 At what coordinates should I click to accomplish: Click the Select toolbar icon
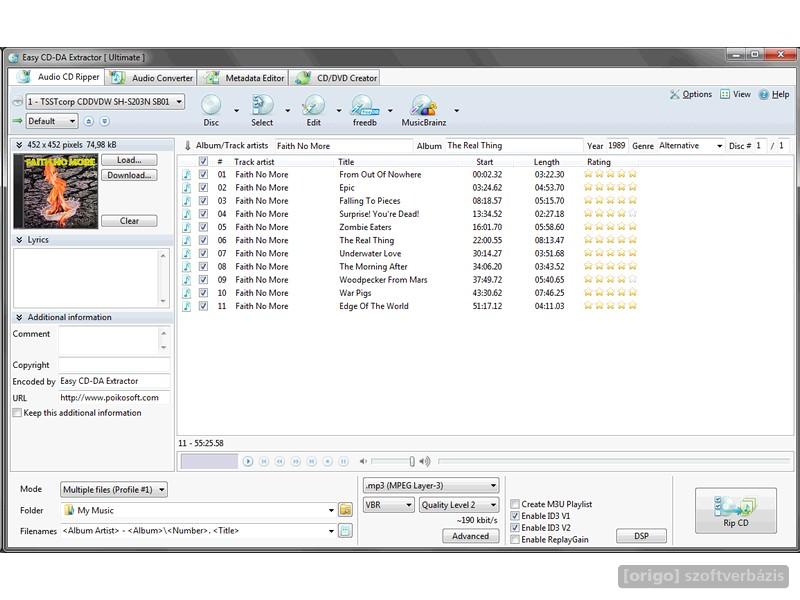pyautogui.click(x=262, y=105)
